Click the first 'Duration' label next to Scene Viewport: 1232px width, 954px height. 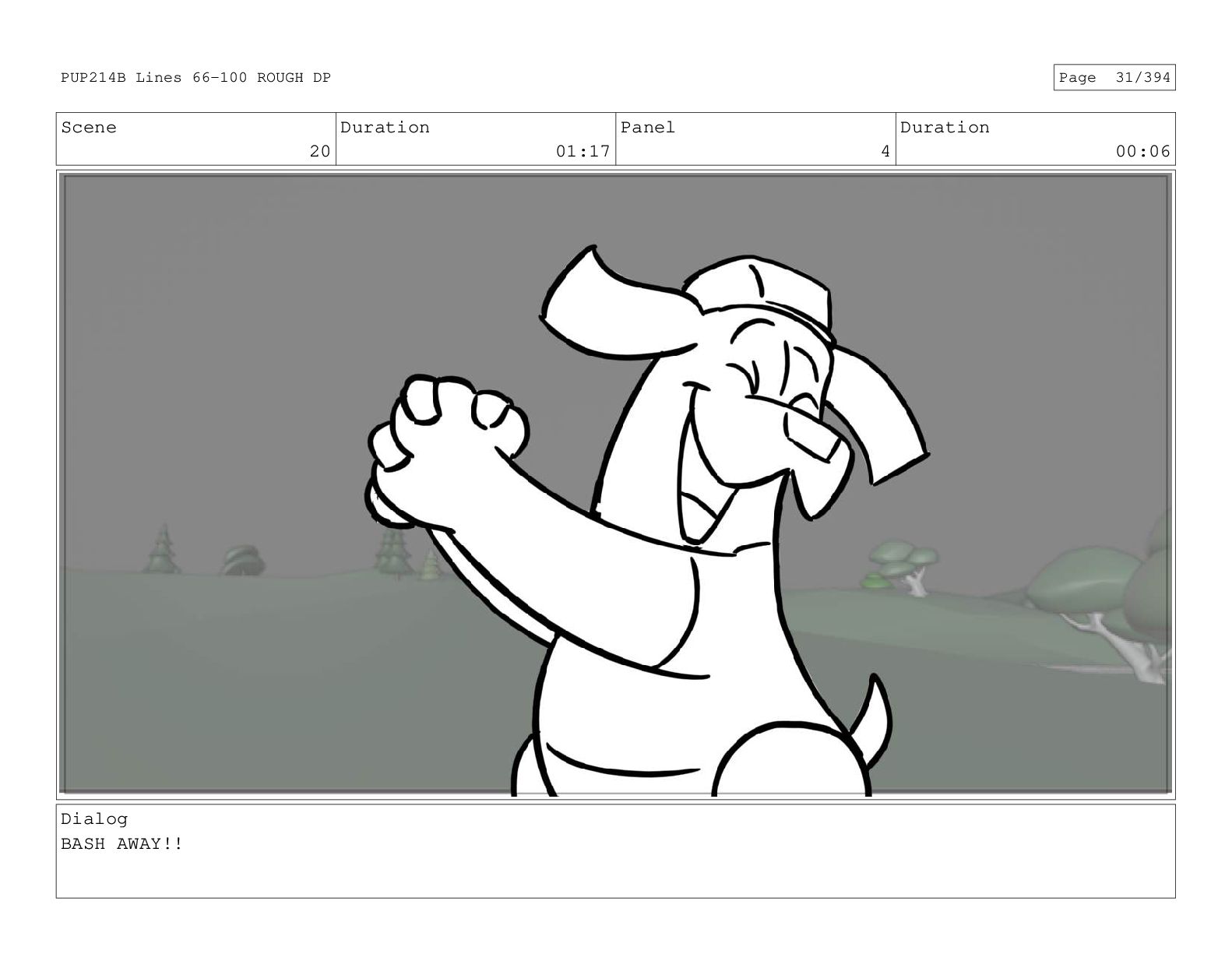(385, 128)
